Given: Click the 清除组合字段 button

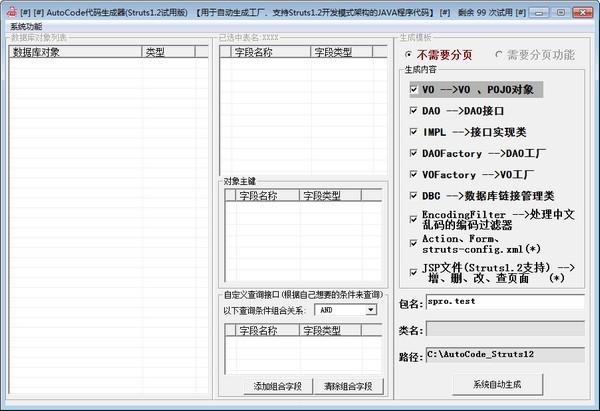Looking at the screenshot, I should 348,386.
